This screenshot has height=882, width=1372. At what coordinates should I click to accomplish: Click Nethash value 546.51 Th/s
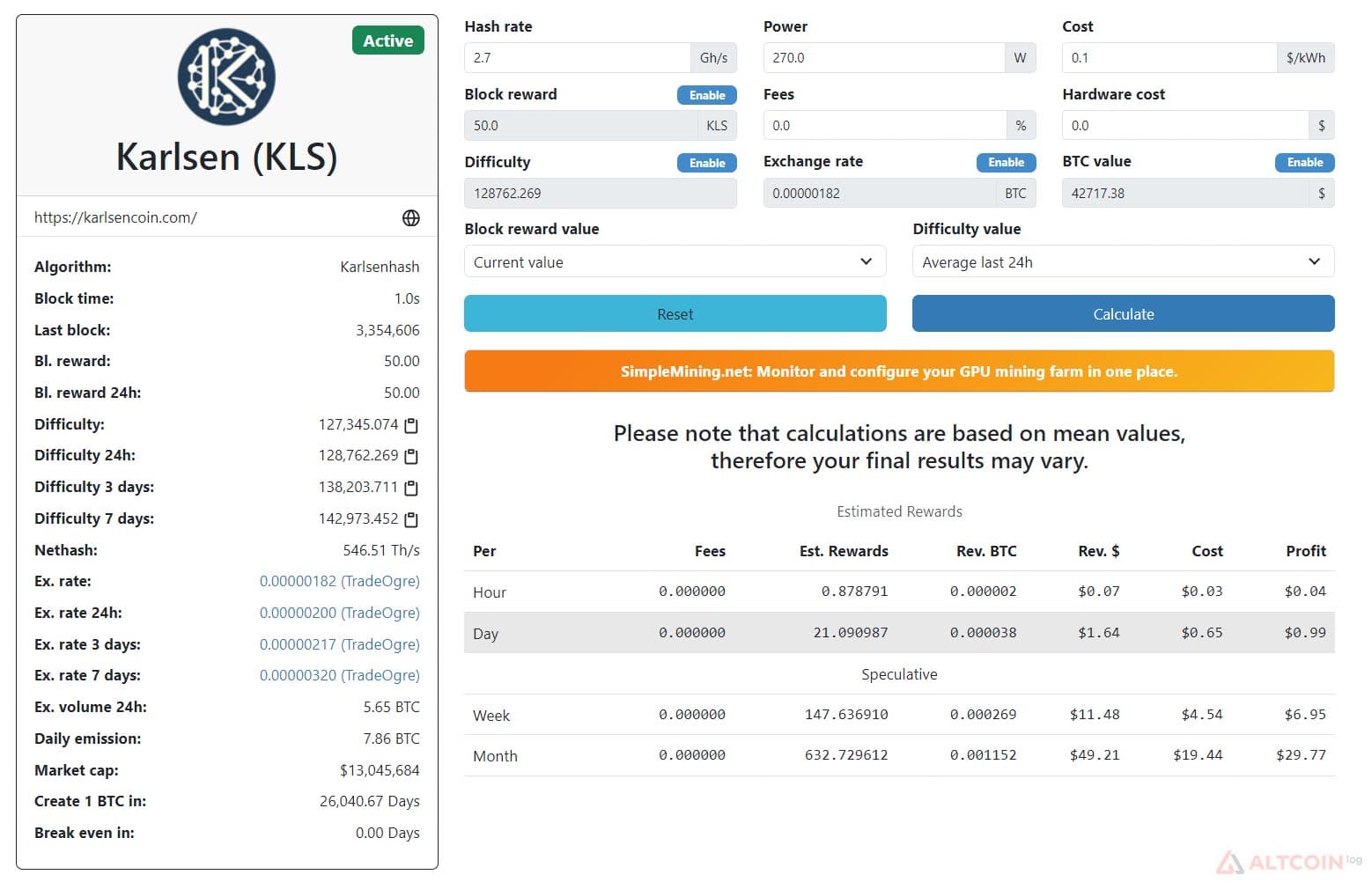coord(381,550)
